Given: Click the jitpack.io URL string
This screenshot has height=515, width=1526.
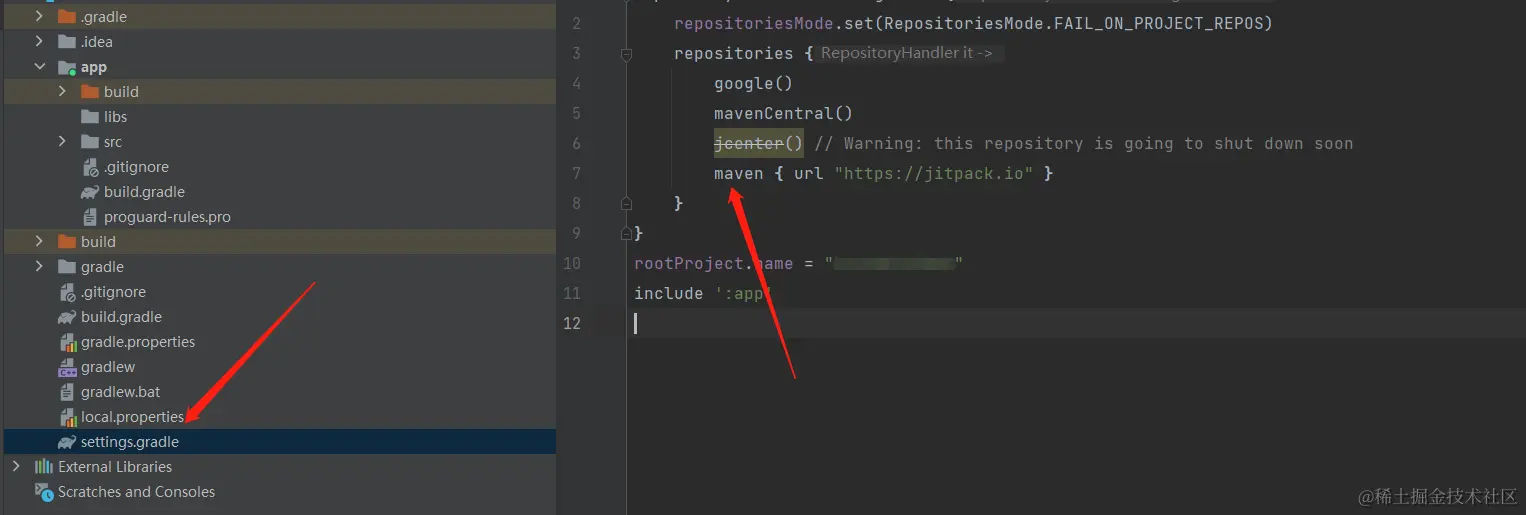Looking at the screenshot, I should coord(934,173).
